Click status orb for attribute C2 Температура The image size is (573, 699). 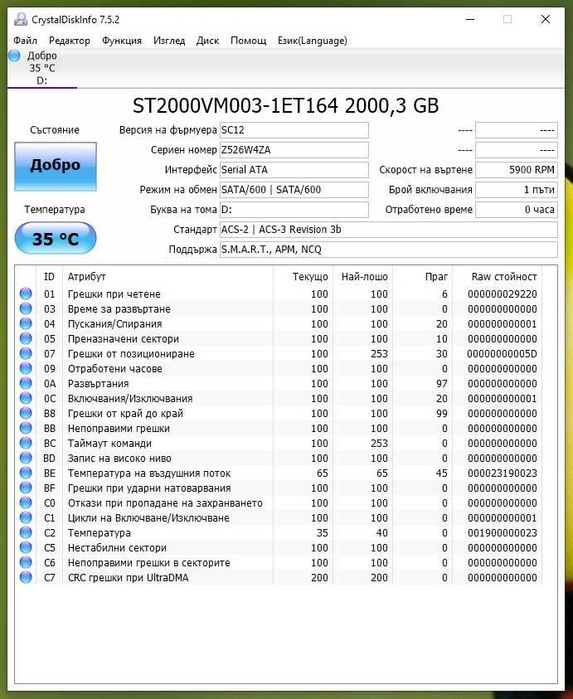click(x=26, y=533)
